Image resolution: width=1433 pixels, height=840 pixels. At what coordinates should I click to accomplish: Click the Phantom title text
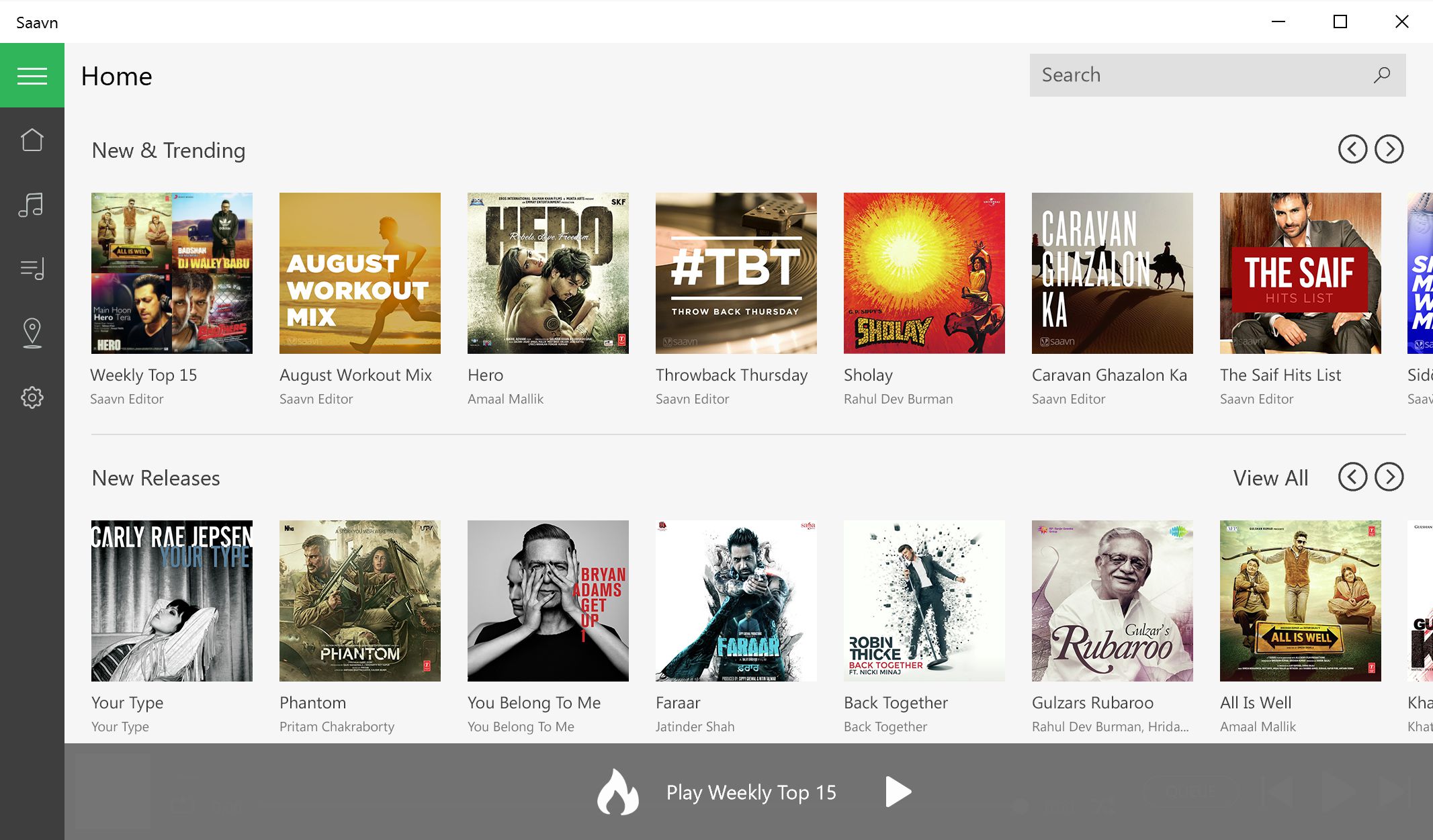(312, 703)
